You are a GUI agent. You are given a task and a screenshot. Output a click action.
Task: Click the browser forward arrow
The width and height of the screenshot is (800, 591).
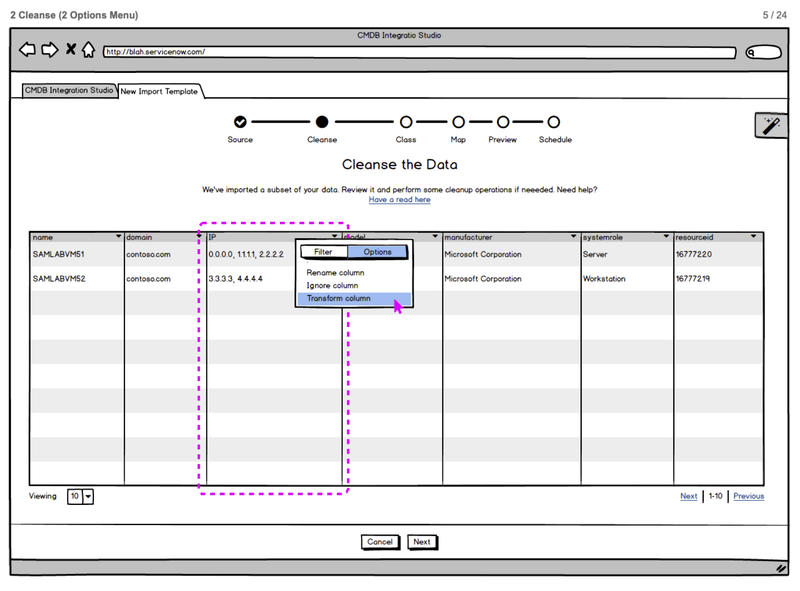coord(49,50)
